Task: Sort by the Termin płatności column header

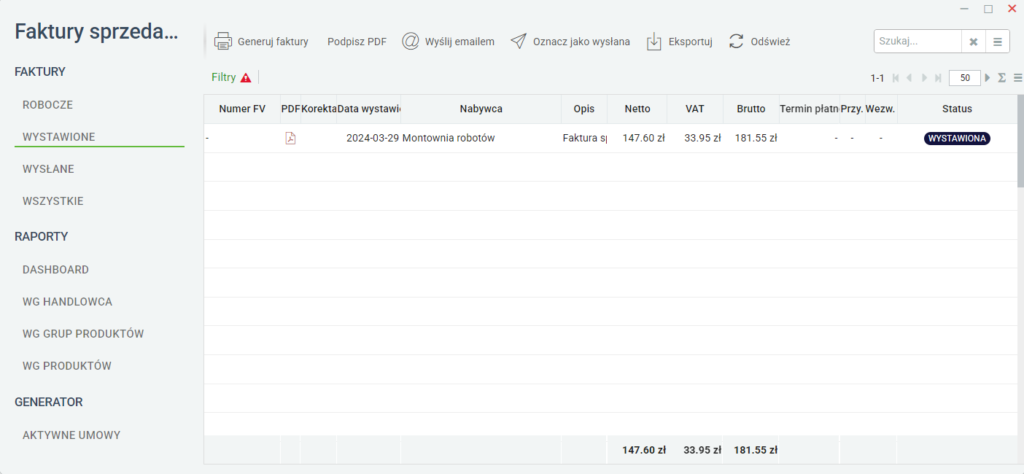Action: coord(809,109)
